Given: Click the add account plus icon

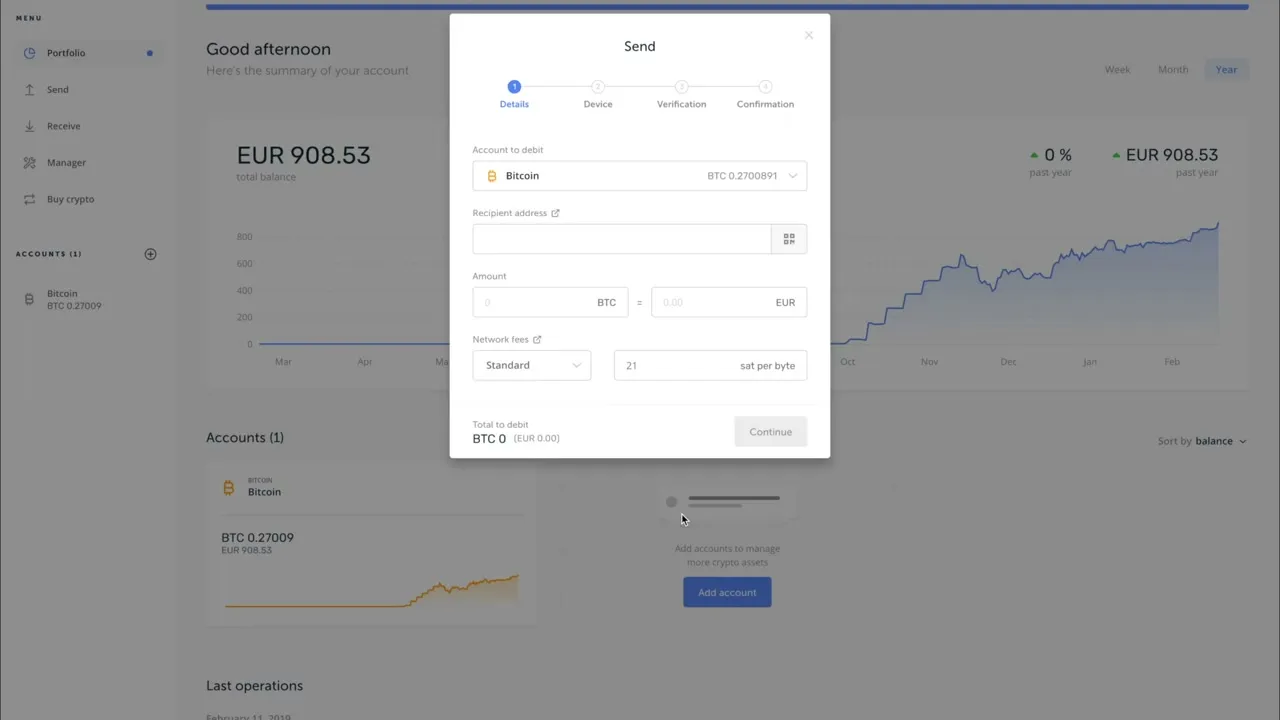Looking at the screenshot, I should coord(150,254).
